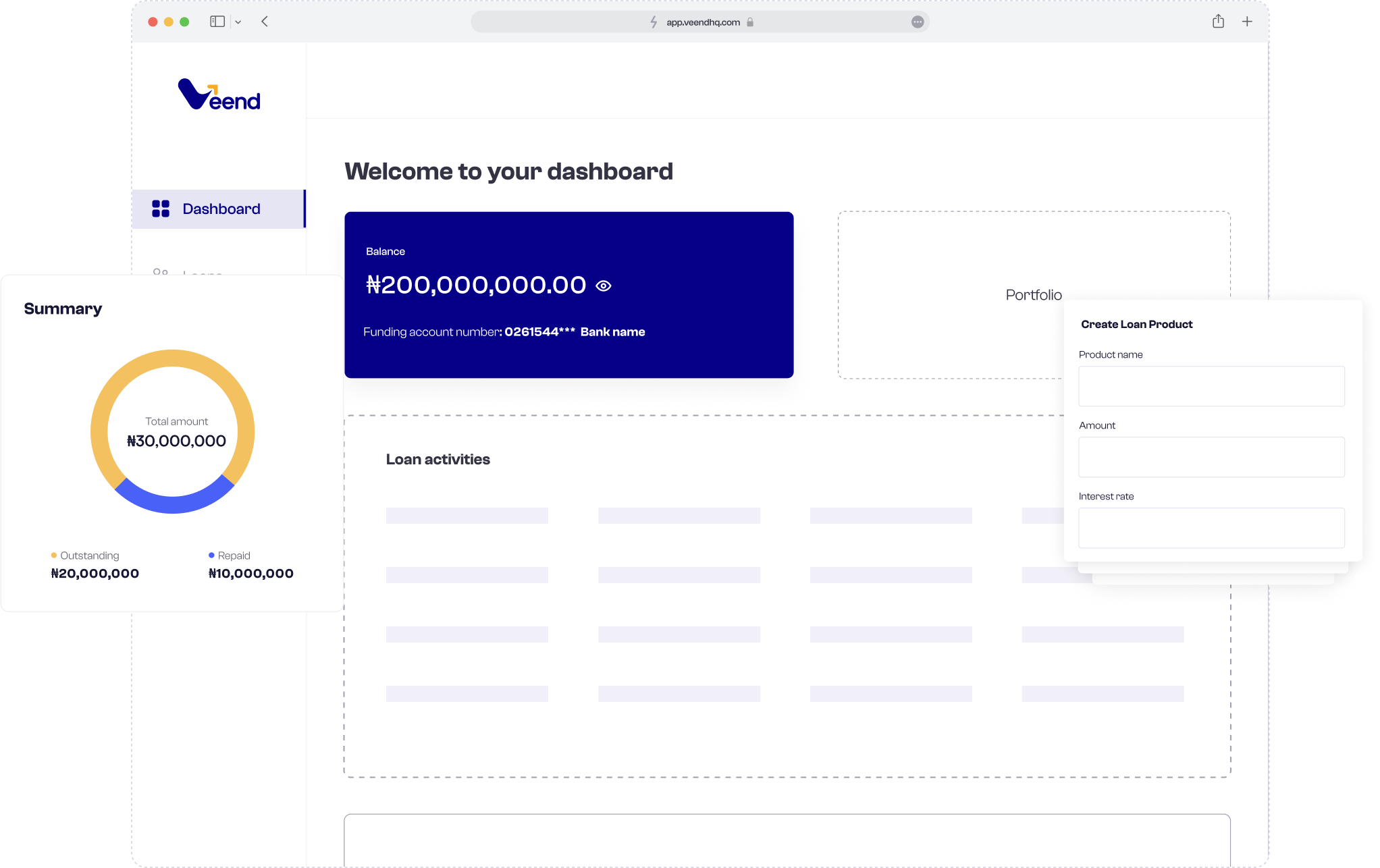Viewport: 1380px width, 868px height.
Task: Click the Total amount ₦30,000,000 text
Action: [176, 433]
